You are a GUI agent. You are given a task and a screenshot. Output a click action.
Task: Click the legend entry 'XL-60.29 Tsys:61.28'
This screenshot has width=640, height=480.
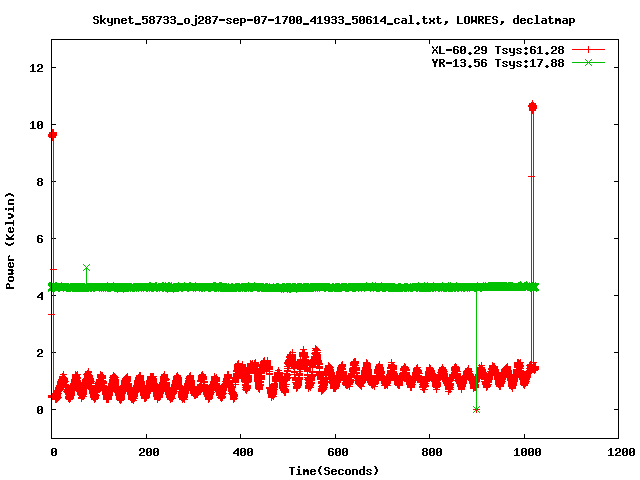[498, 50]
